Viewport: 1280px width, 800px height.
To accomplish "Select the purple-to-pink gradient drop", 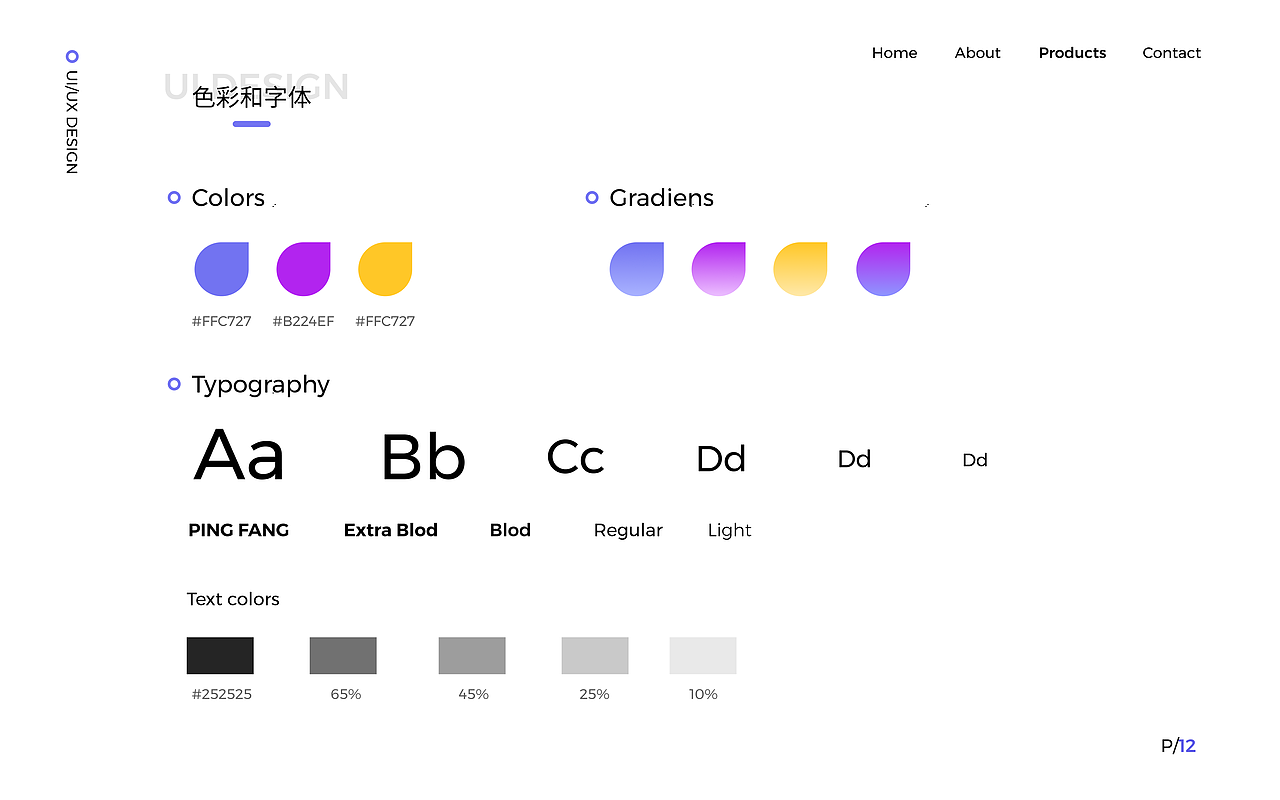I will (x=718, y=269).
